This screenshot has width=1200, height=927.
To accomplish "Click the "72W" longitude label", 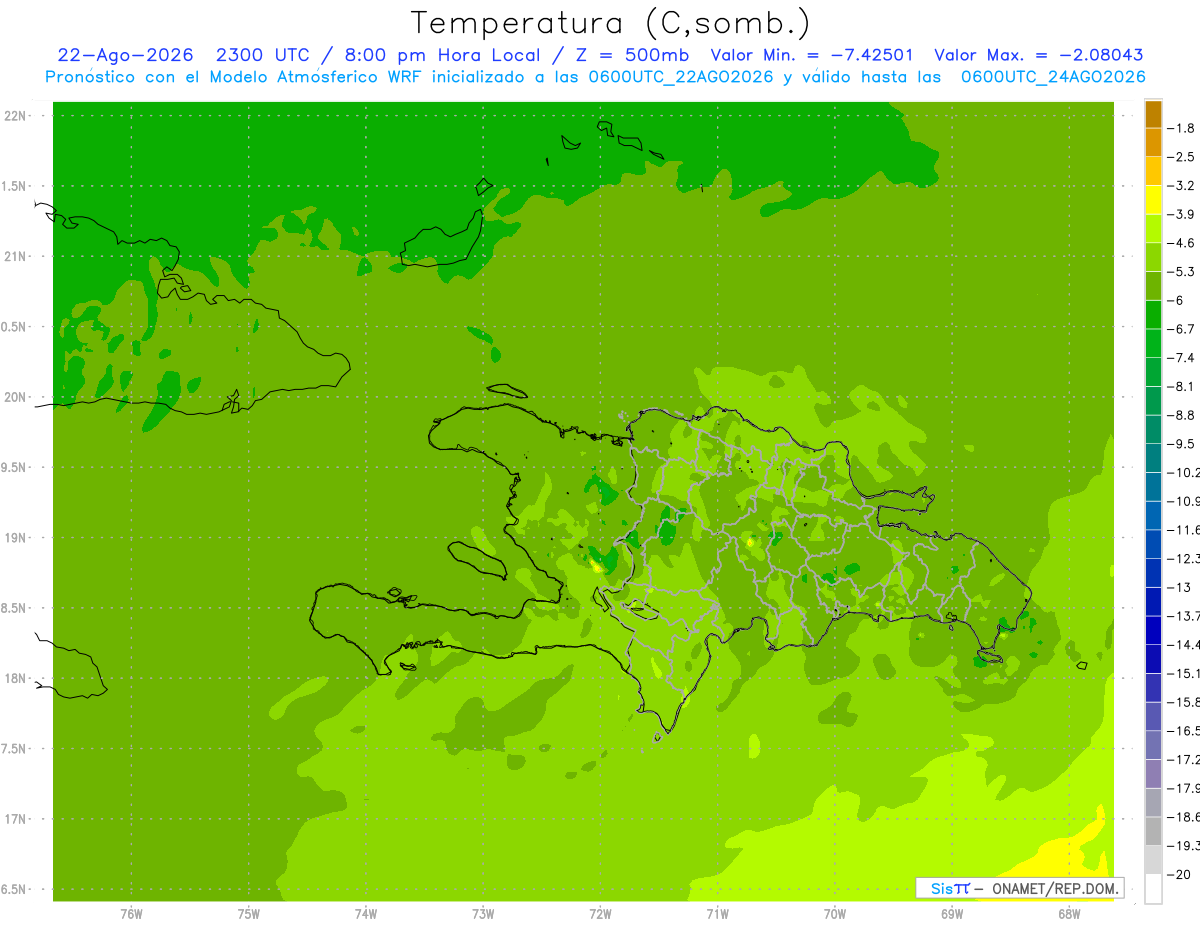I will click(600, 914).
